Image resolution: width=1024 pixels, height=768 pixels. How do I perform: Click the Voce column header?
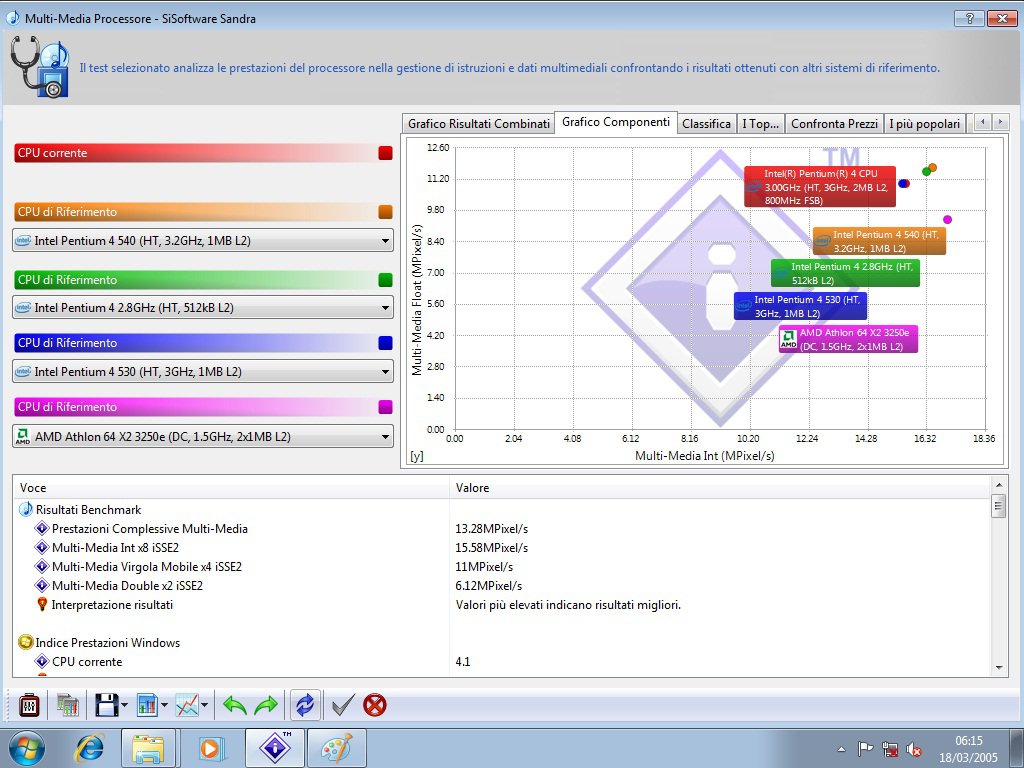33,488
